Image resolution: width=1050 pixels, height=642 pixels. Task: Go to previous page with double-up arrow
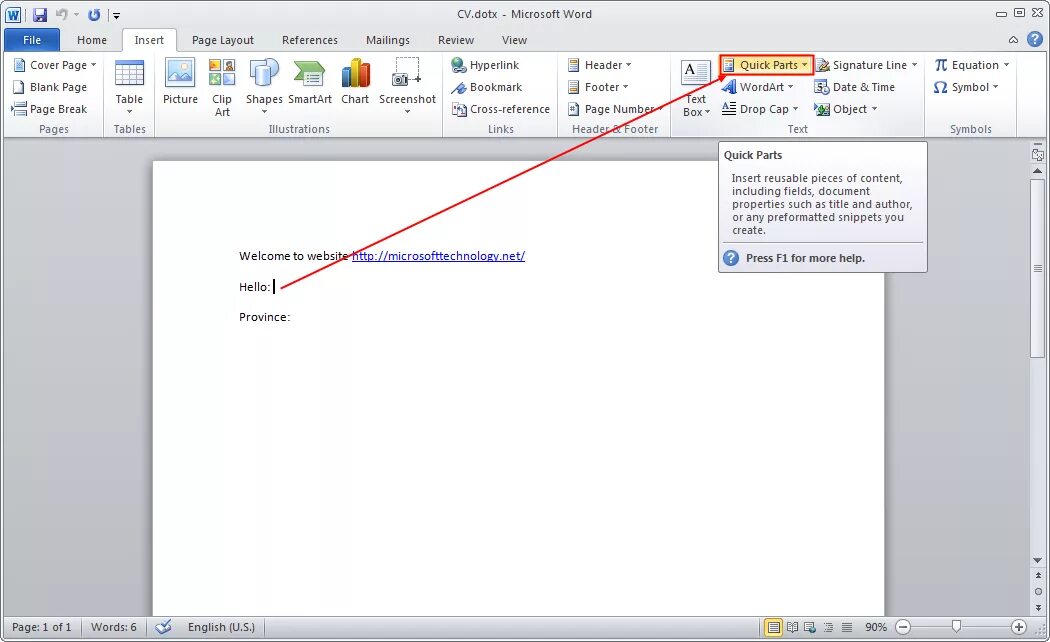pos(1038,576)
